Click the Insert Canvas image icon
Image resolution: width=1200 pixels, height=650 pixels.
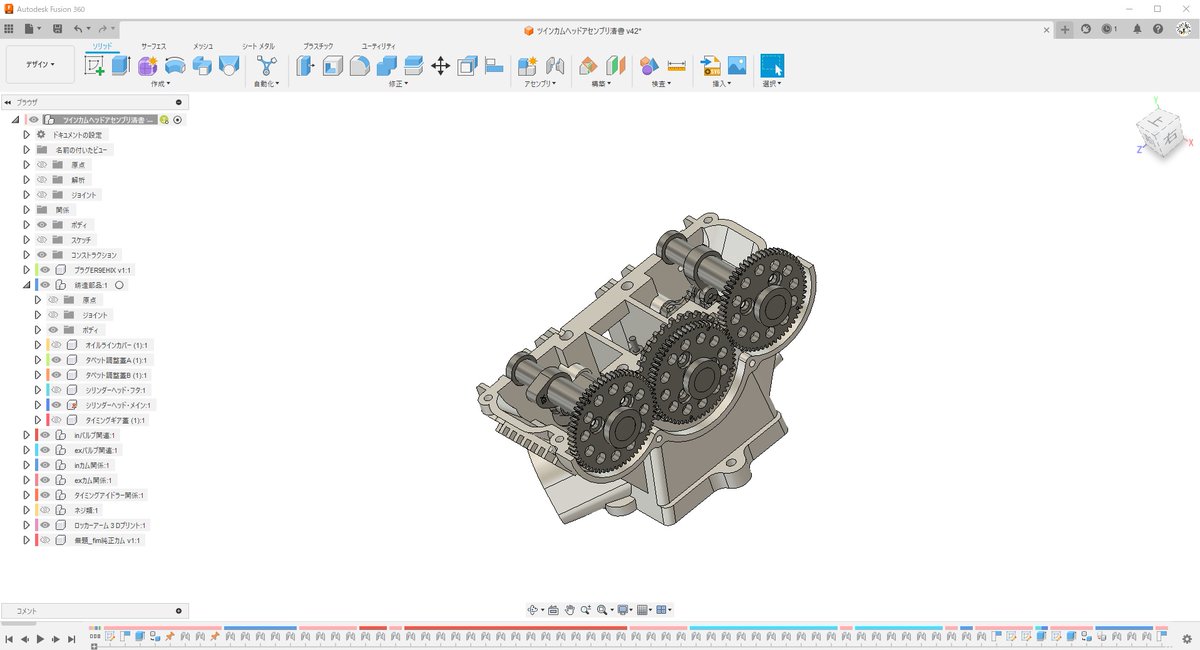pos(738,66)
